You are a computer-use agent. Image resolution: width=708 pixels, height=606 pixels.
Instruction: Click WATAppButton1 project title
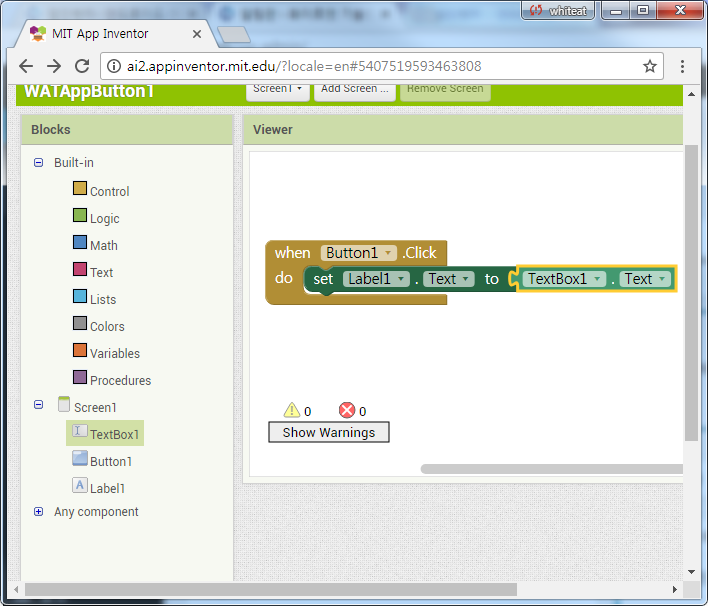pos(89,91)
